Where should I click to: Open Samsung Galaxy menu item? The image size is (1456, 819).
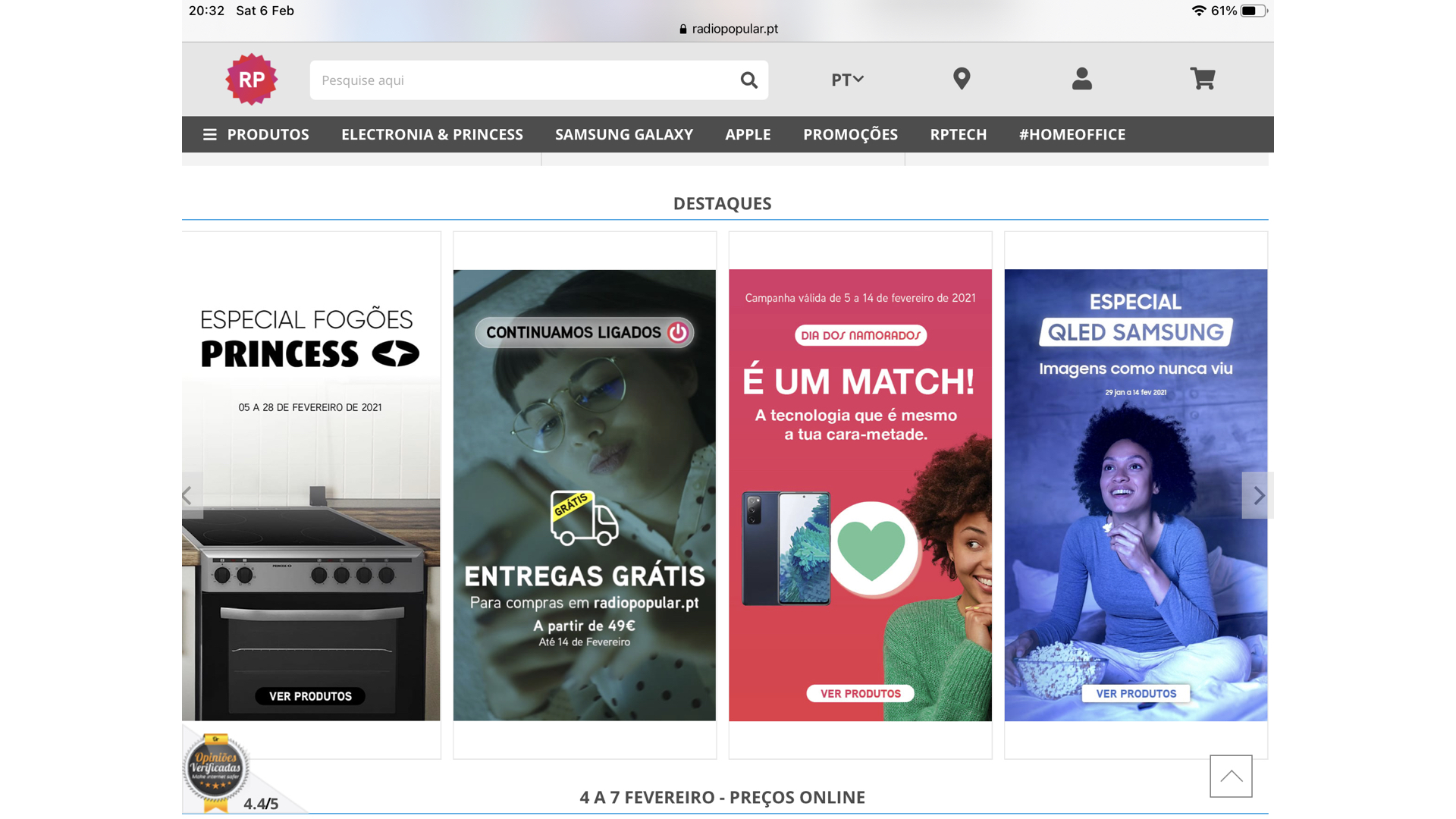(624, 134)
